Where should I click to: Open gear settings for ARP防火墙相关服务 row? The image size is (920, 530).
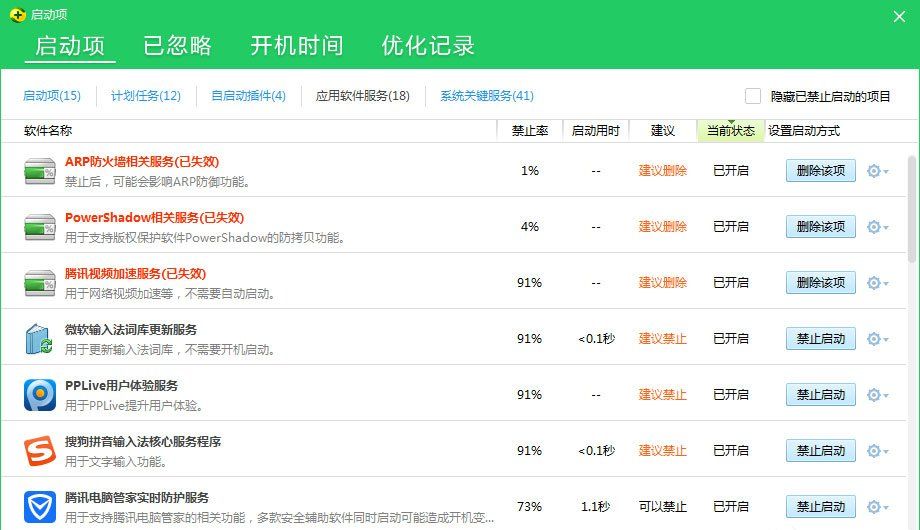[x=877, y=171]
